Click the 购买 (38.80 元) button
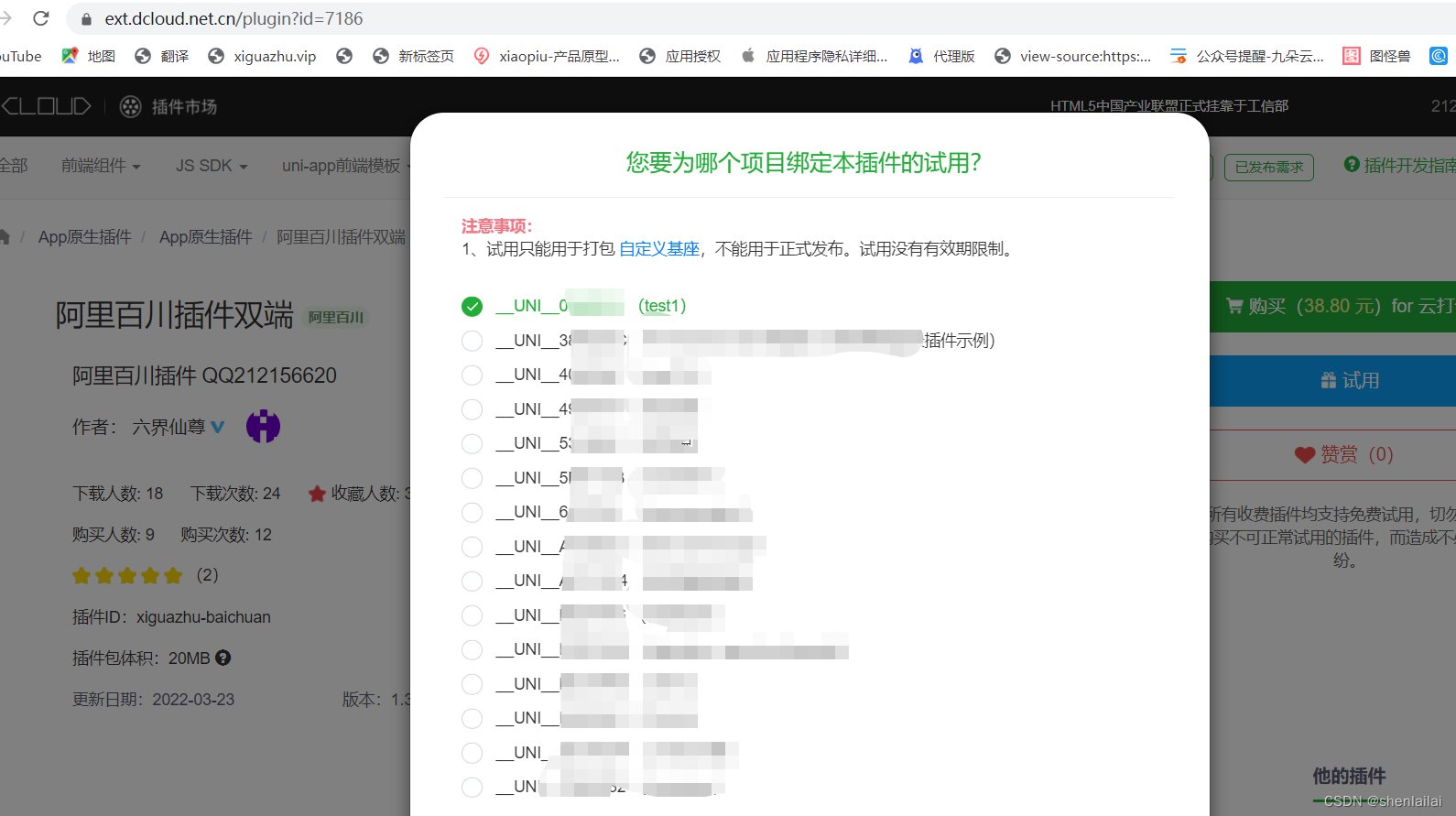This screenshot has width=1456, height=816. (x=1332, y=306)
